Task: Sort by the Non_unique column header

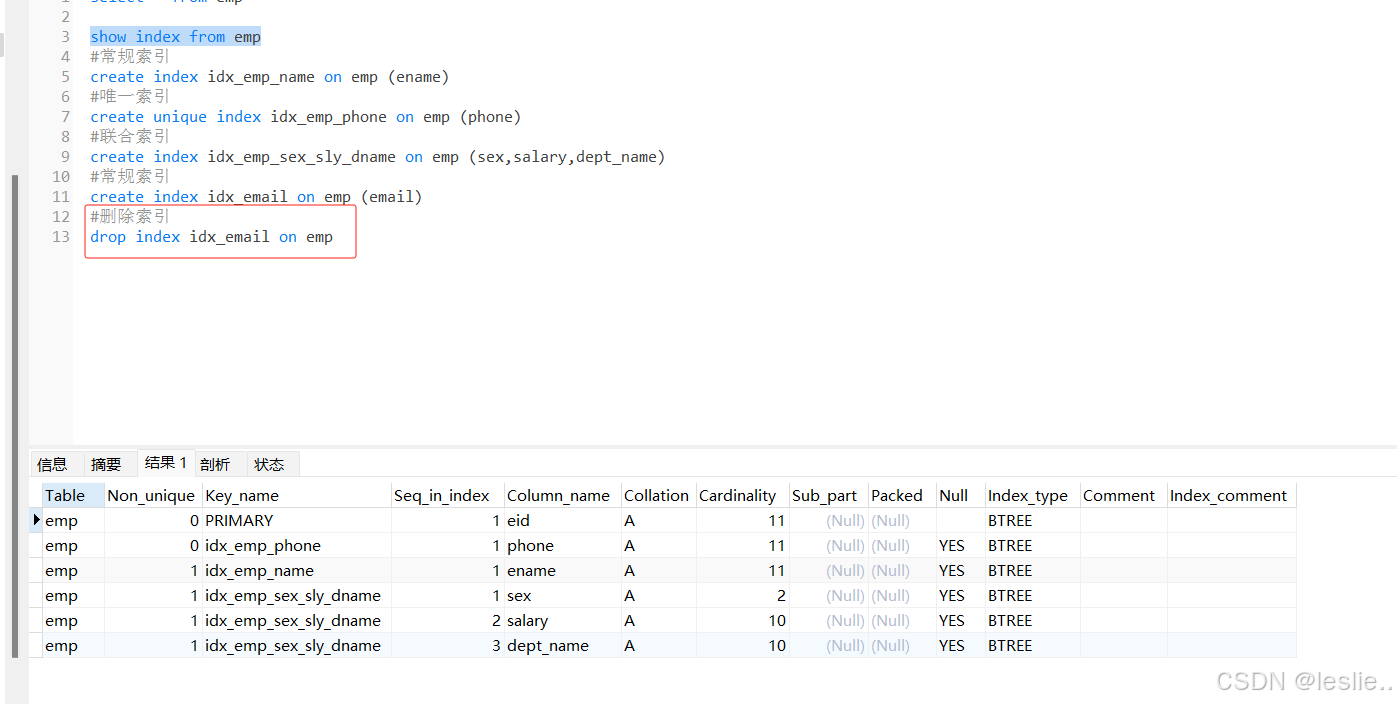Action: tap(153, 495)
